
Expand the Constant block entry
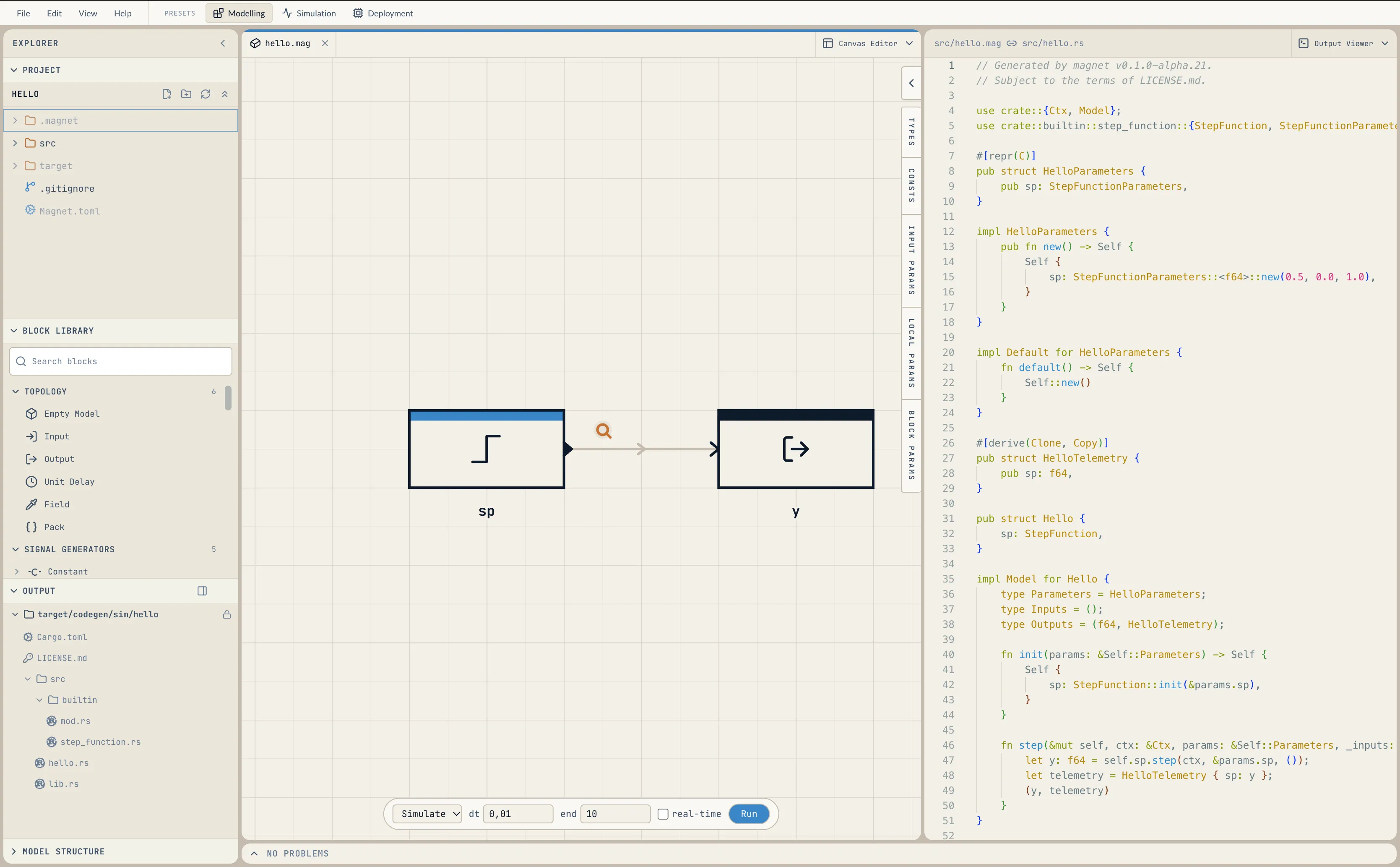coord(17,572)
